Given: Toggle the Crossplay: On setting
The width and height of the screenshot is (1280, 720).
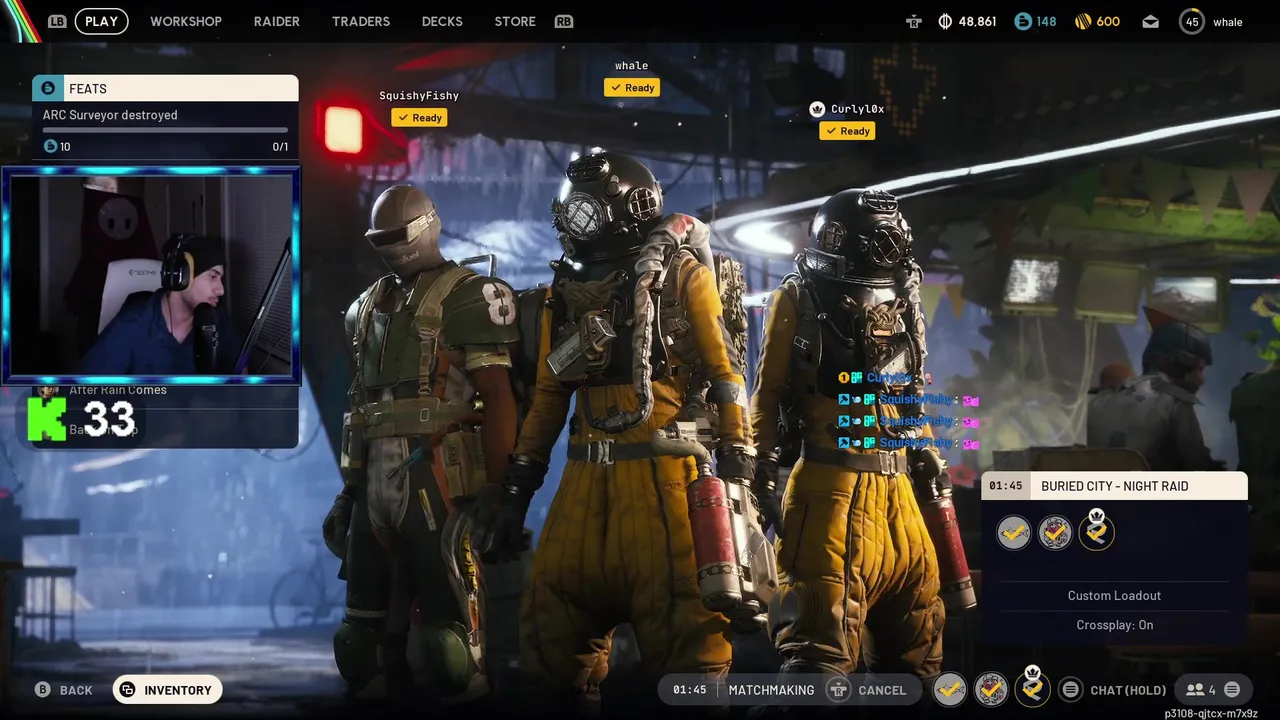Looking at the screenshot, I should [x=1115, y=625].
